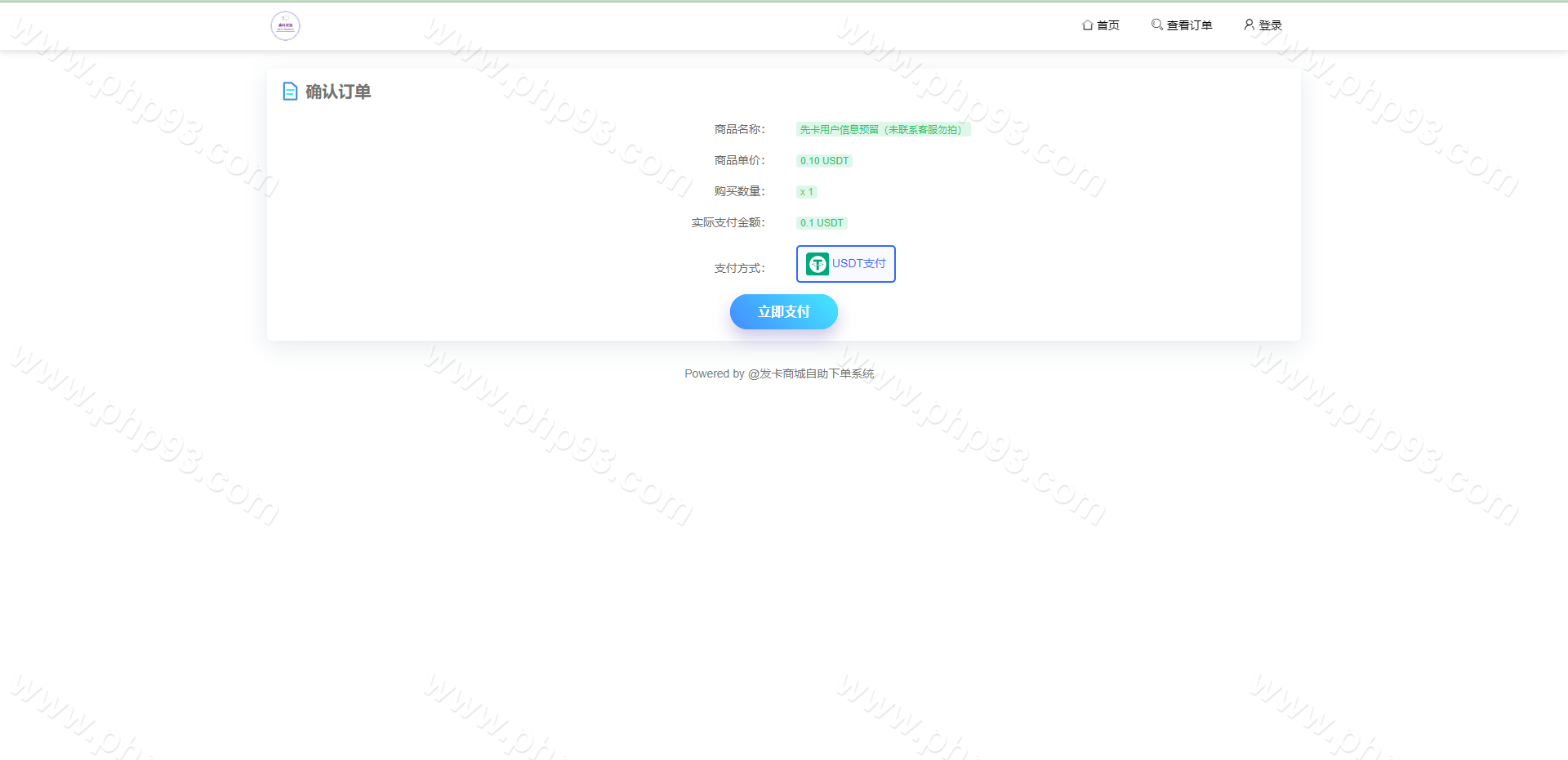1568x760 pixels.
Task: Click the 0.1 USDT actual payment tag
Action: [x=822, y=223]
